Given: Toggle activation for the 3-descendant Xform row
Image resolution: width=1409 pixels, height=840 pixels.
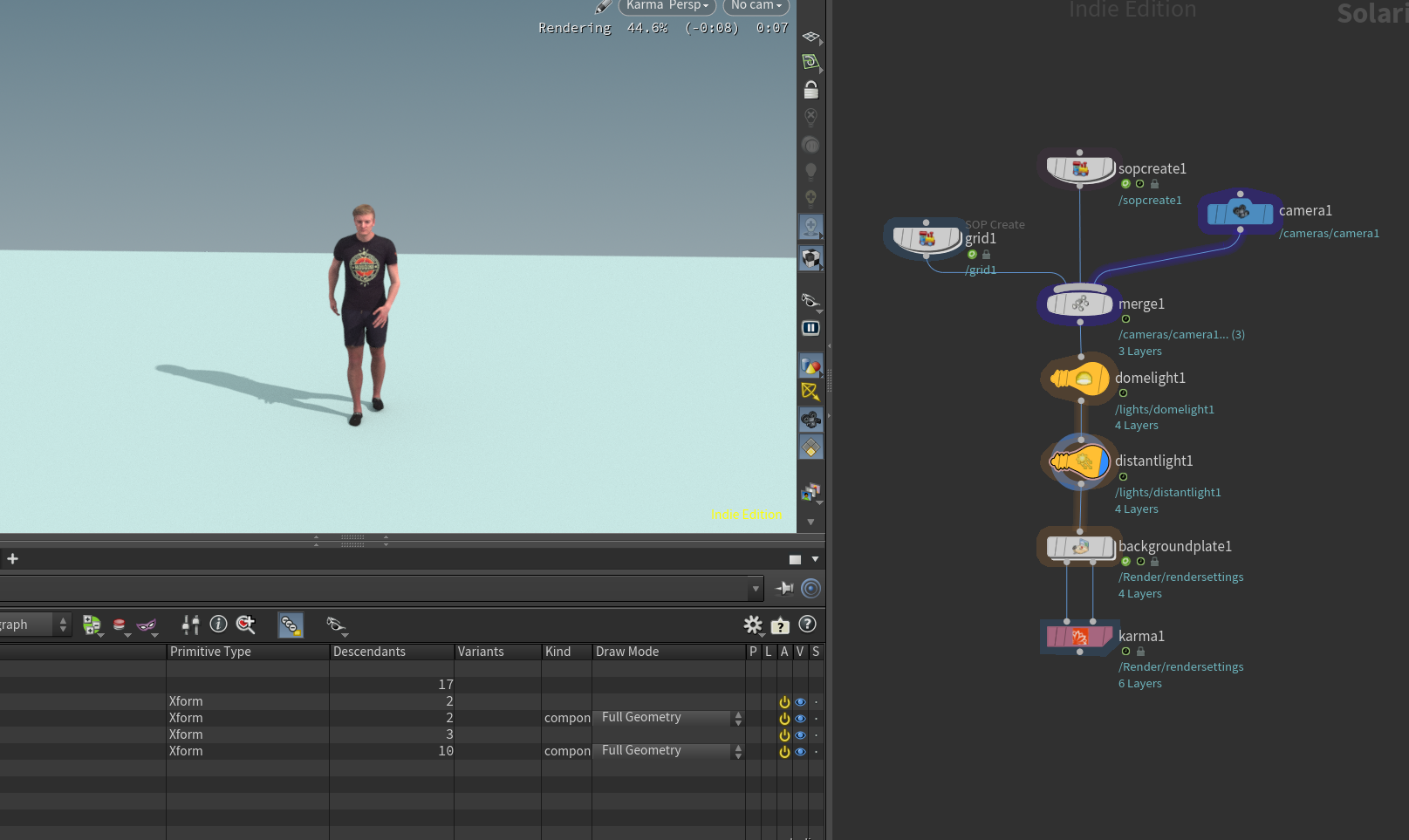Looking at the screenshot, I should 784,735.
